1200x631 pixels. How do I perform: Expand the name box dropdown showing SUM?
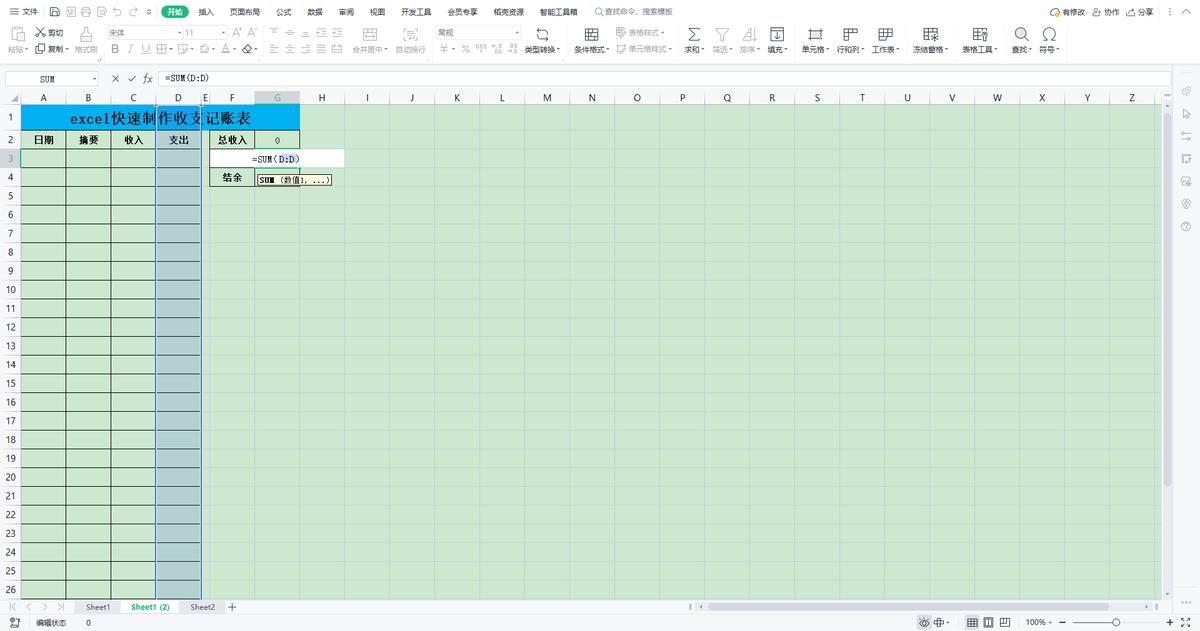95,78
